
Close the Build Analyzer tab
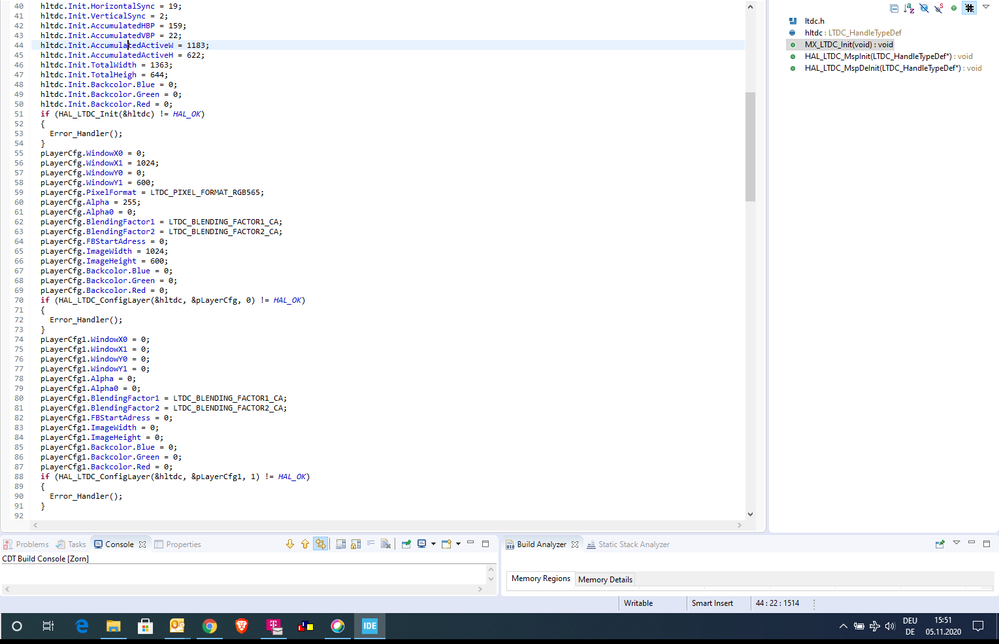(x=575, y=545)
